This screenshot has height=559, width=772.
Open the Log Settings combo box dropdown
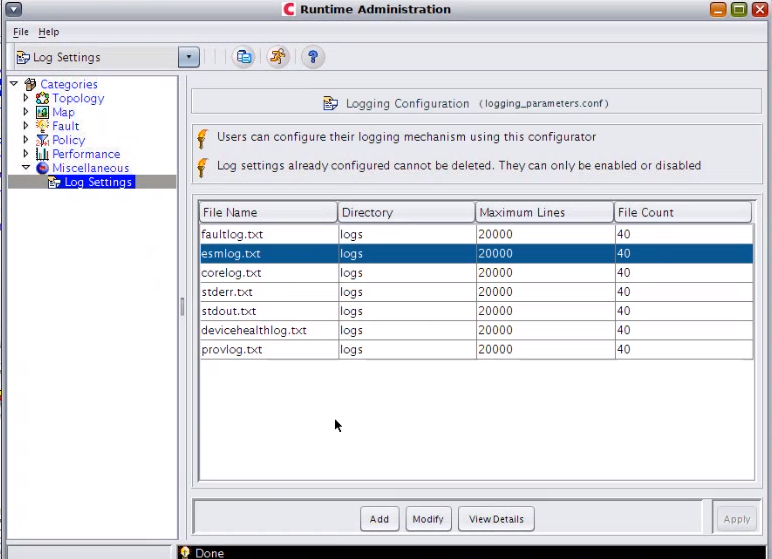[x=189, y=57]
